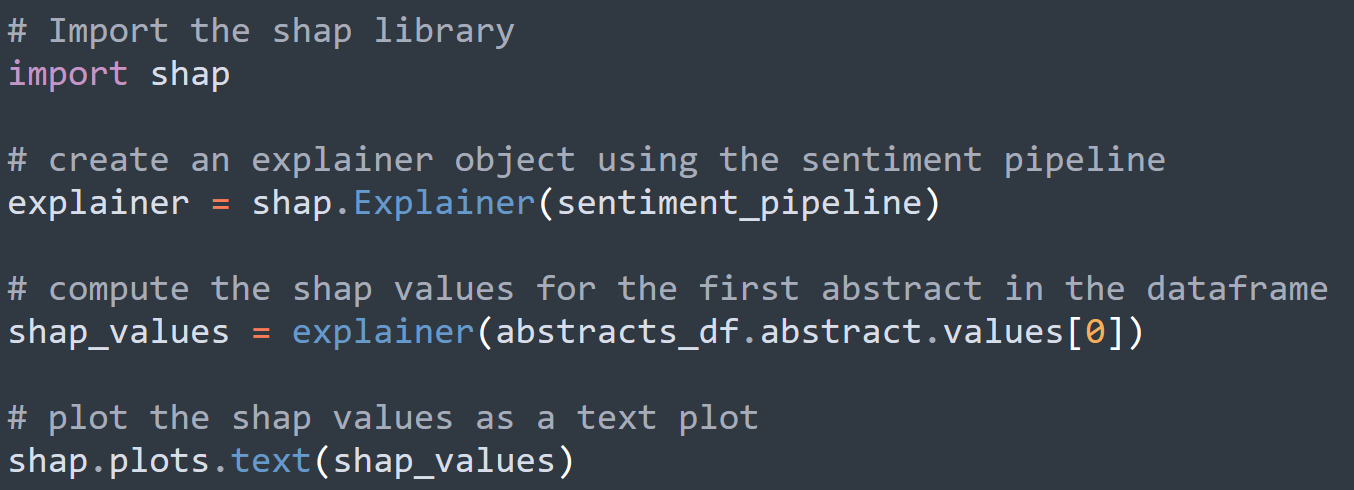1354x490 pixels.
Task: Click the 'explainer' variable on the assignment line
Action: pyautogui.click(x=98, y=204)
